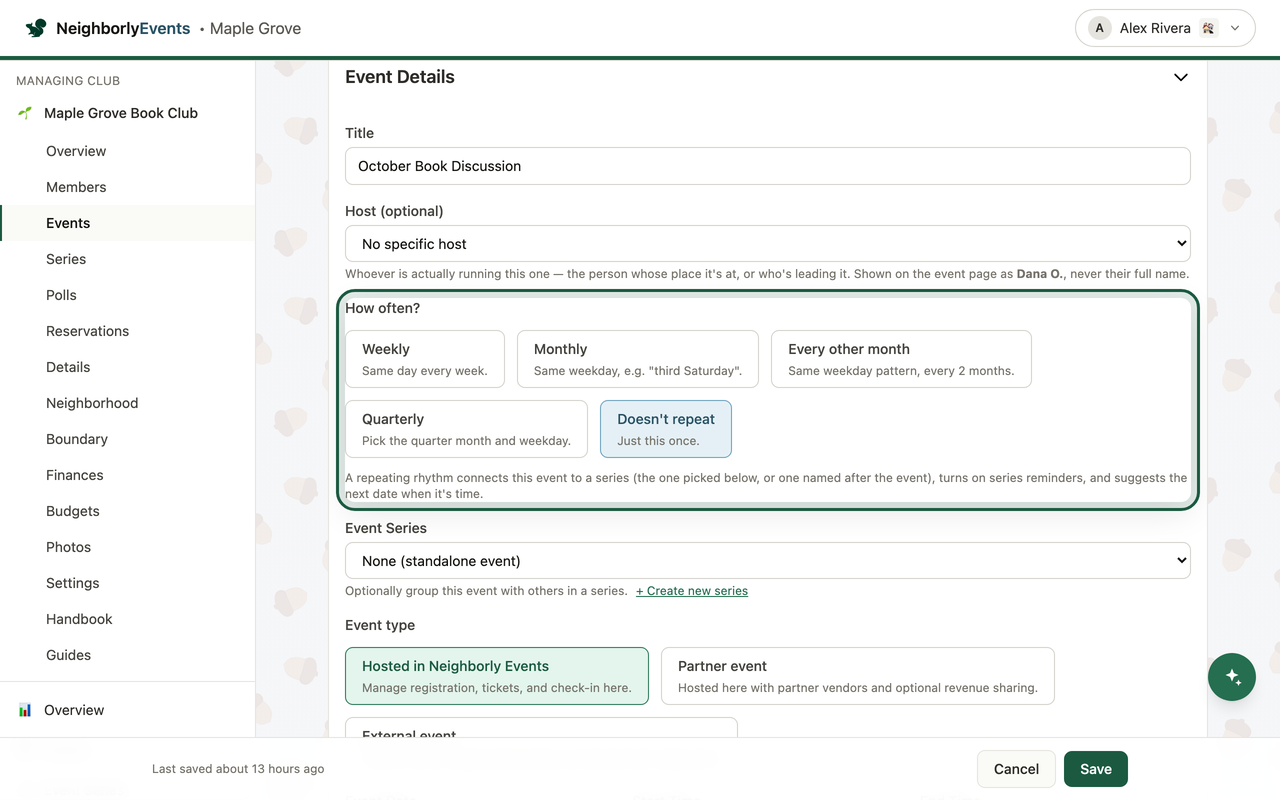Image resolution: width=1280 pixels, height=800 pixels.
Task: Open the Host dropdown
Action: 768,244
